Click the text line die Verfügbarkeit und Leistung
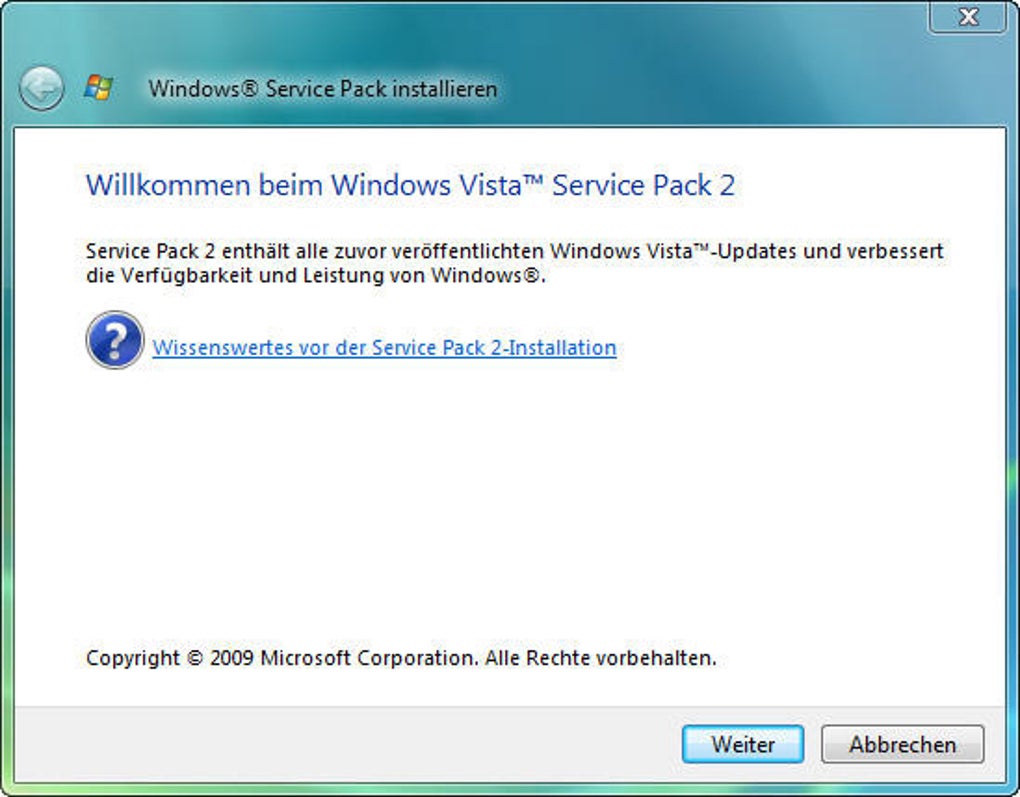 tap(316, 276)
